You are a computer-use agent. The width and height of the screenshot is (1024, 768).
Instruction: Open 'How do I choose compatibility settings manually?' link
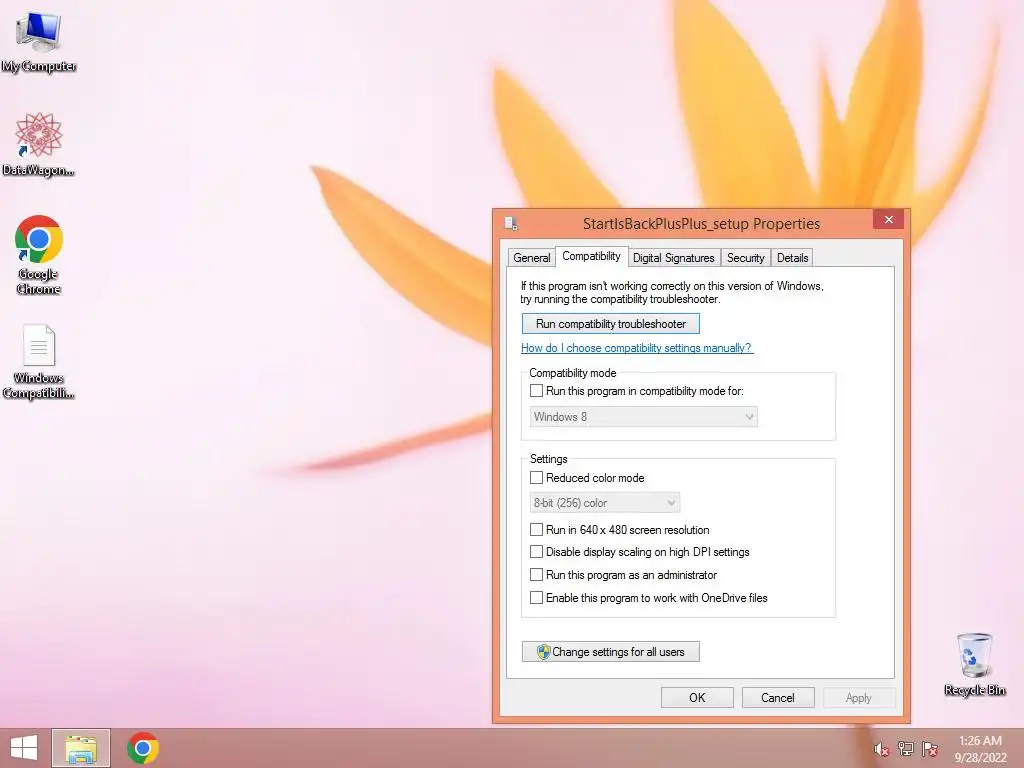click(637, 348)
